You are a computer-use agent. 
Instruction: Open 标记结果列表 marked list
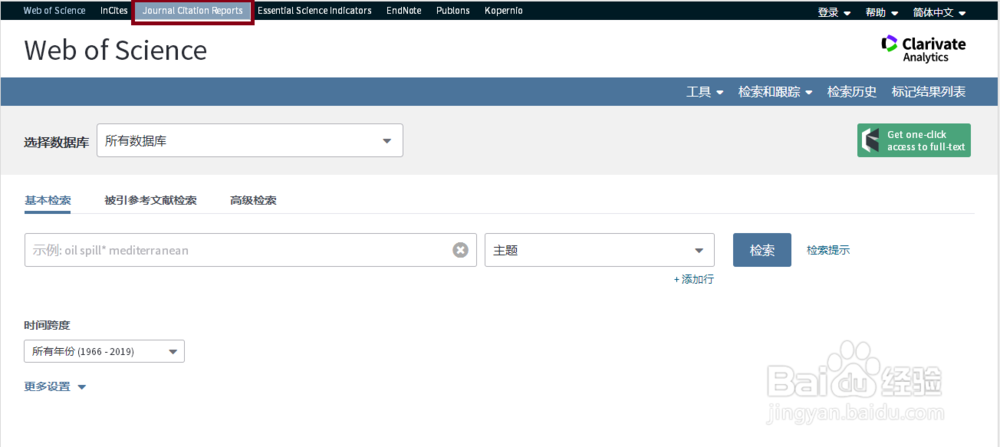coord(929,92)
